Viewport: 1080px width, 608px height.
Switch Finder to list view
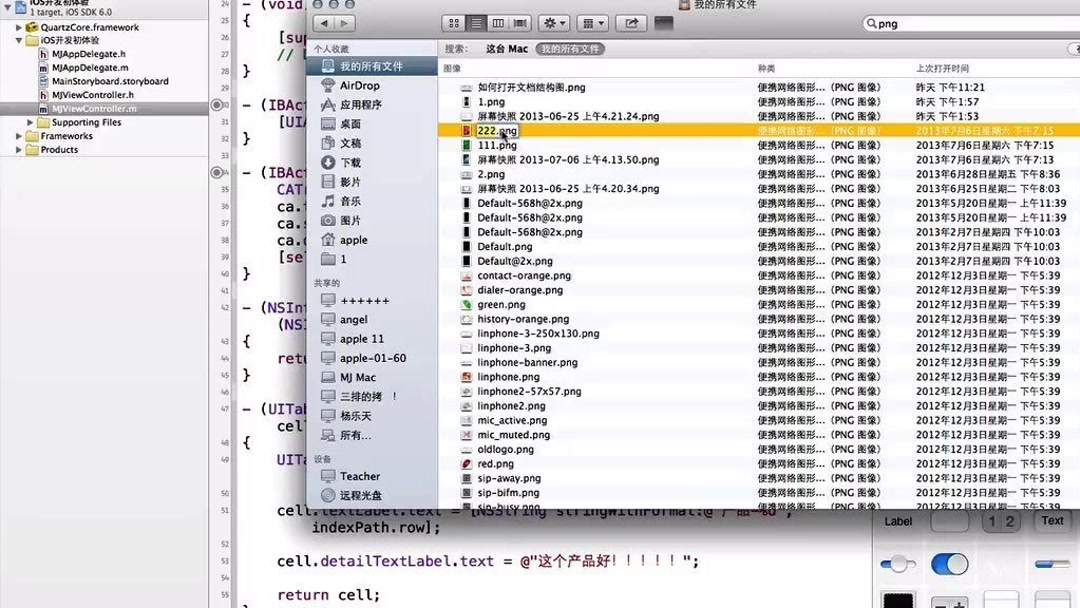click(476, 22)
